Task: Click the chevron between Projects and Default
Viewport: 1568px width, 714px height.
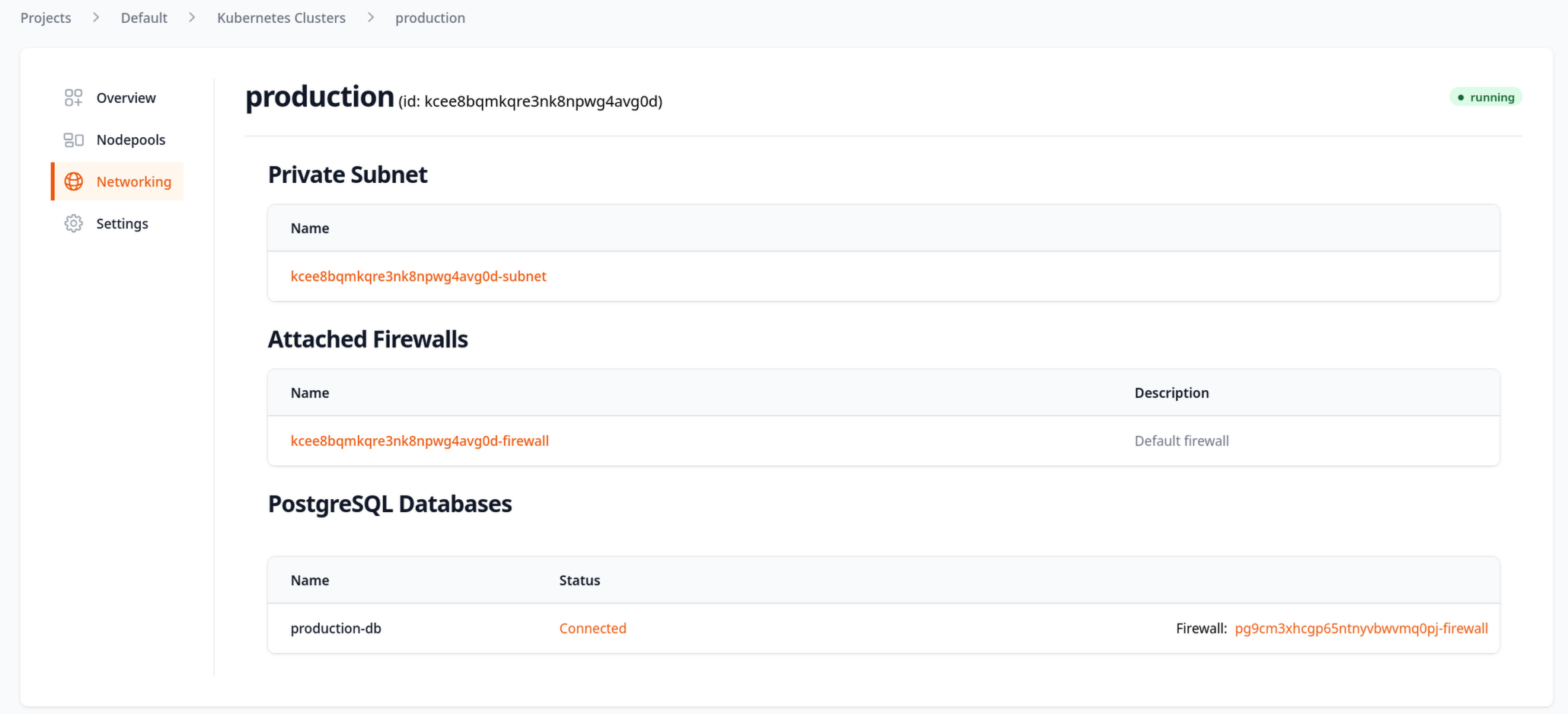Action: point(96,18)
